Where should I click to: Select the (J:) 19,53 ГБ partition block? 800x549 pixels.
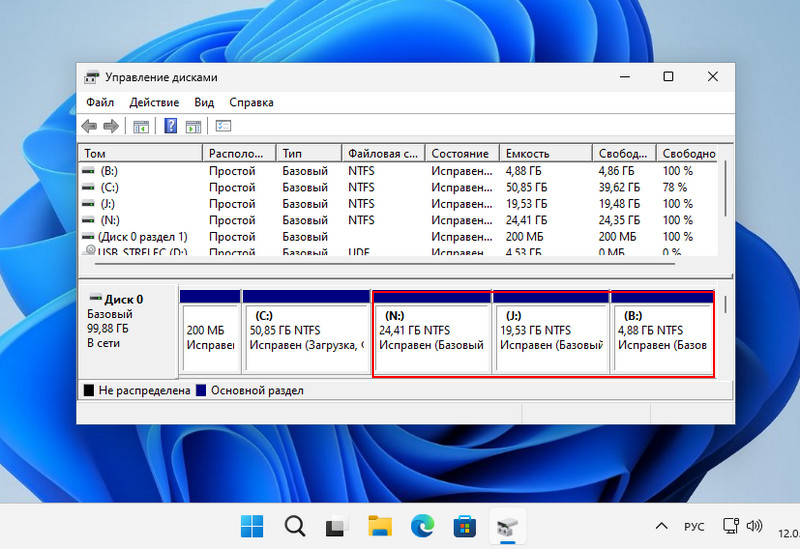tap(551, 333)
